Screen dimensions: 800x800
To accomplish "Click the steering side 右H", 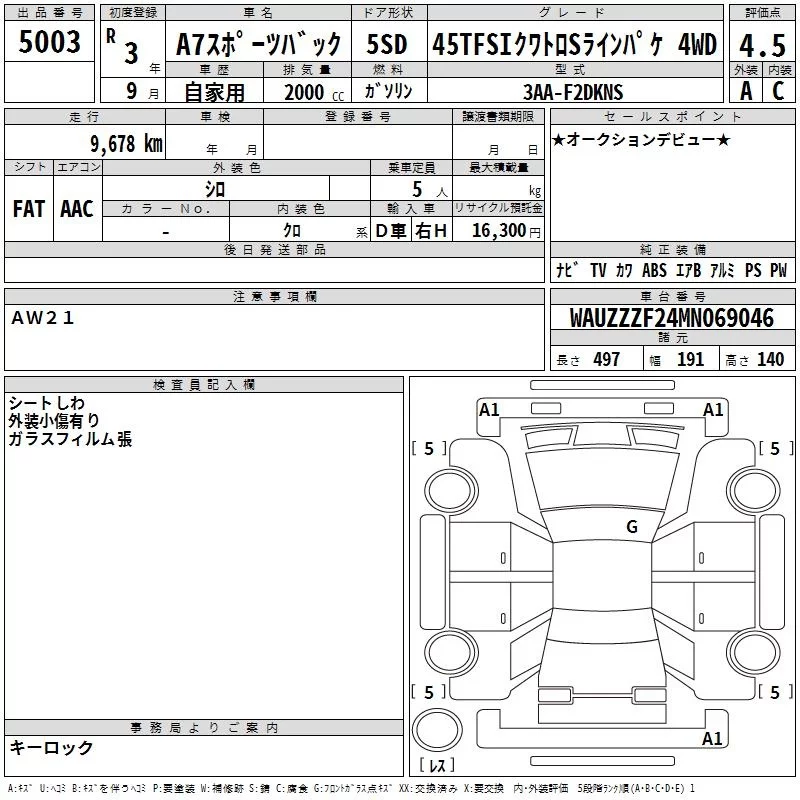I will pos(431,231).
